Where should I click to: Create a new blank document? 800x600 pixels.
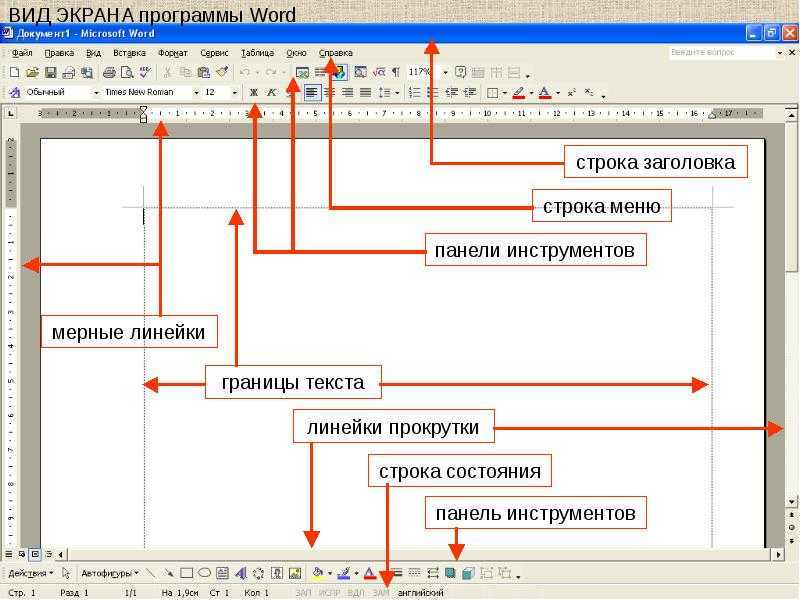point(14,72)
